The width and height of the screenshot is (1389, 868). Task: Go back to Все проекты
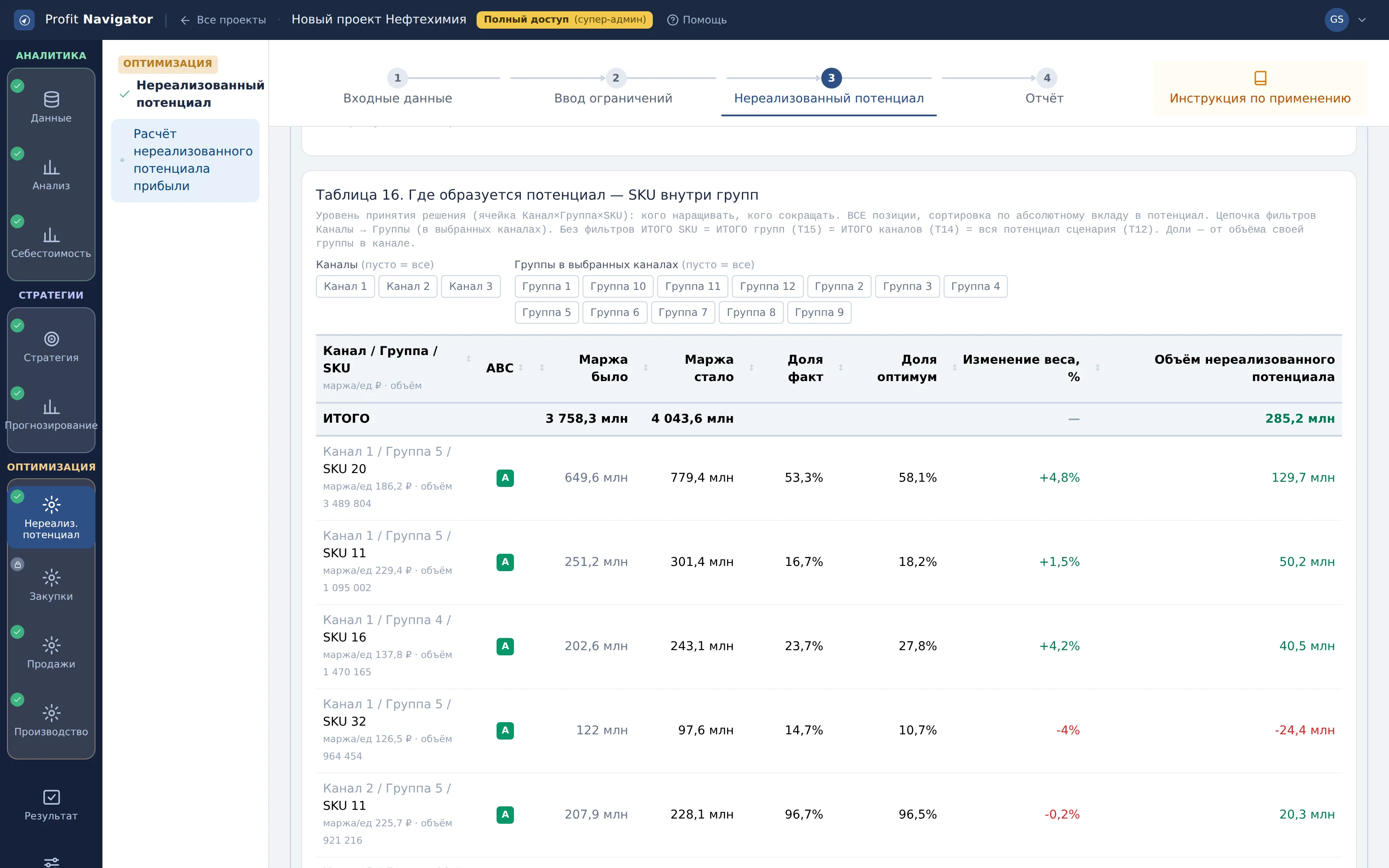click(223, 20)
